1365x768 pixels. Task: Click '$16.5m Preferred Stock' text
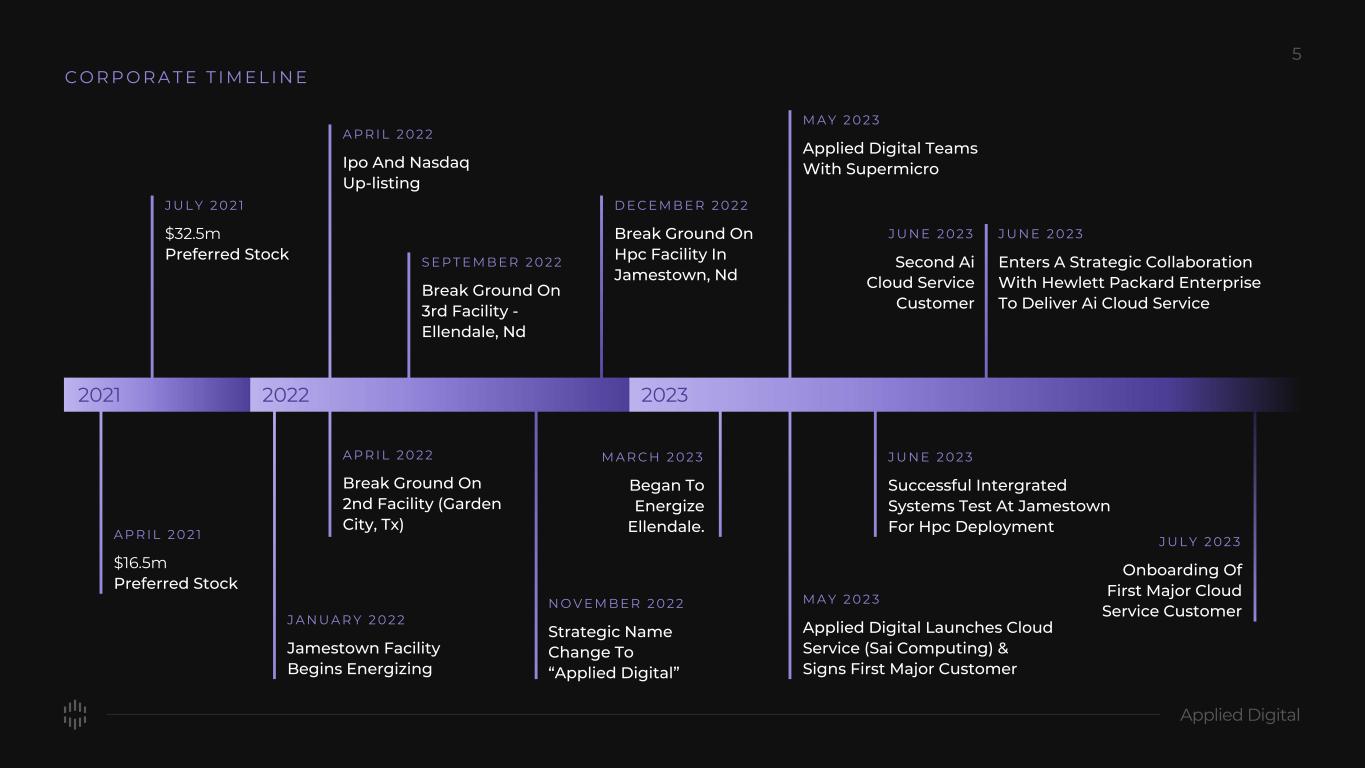pos(176,573)
